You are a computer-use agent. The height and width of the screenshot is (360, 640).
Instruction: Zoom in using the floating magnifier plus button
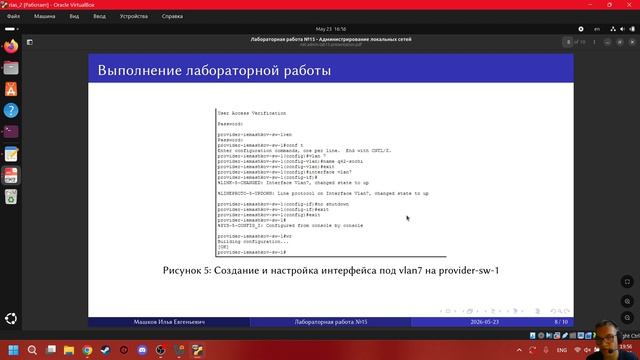(627, 302)
